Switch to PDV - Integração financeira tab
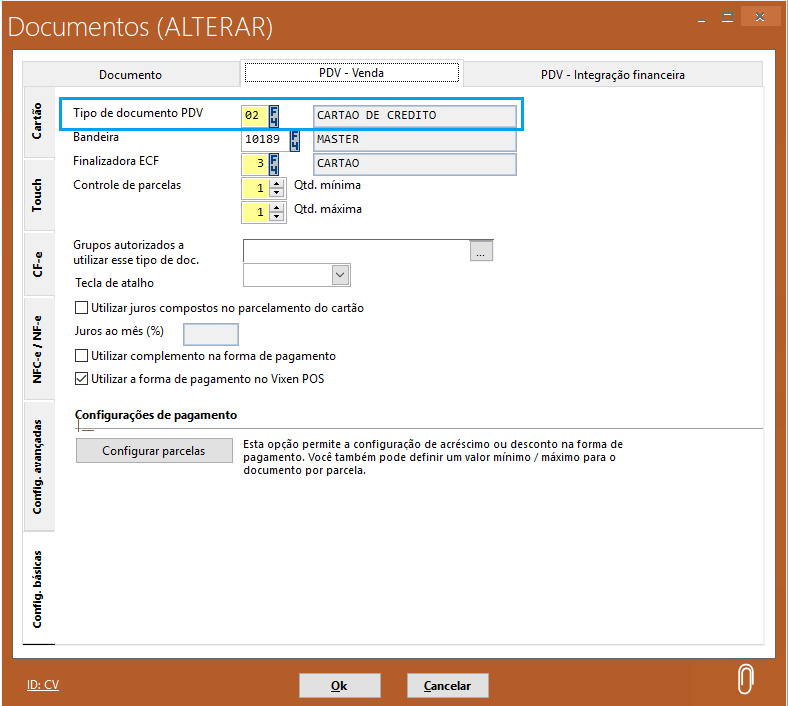The width and height of the screenshot is (788, 706). pos(613,74)
